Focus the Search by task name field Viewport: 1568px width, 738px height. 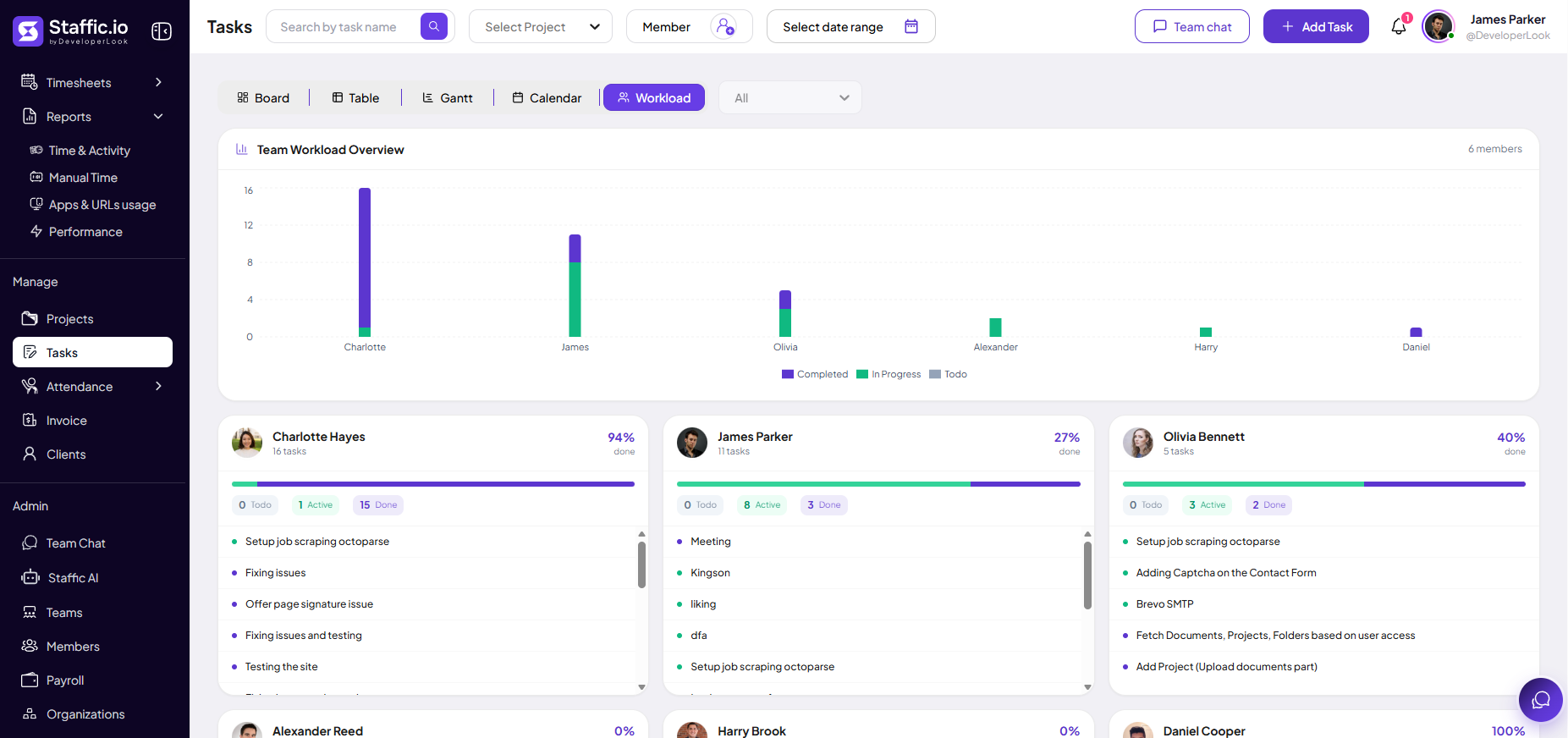tap(344, 26)
